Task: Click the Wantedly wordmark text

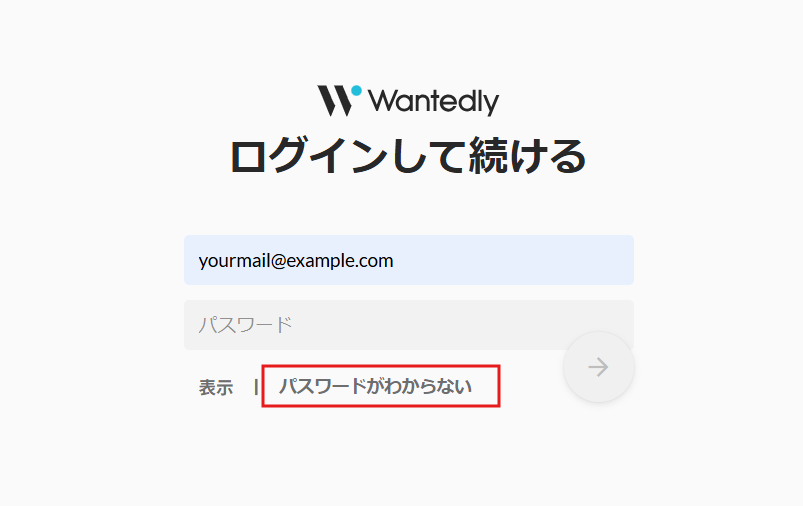Action: click(x=433, y=101)
